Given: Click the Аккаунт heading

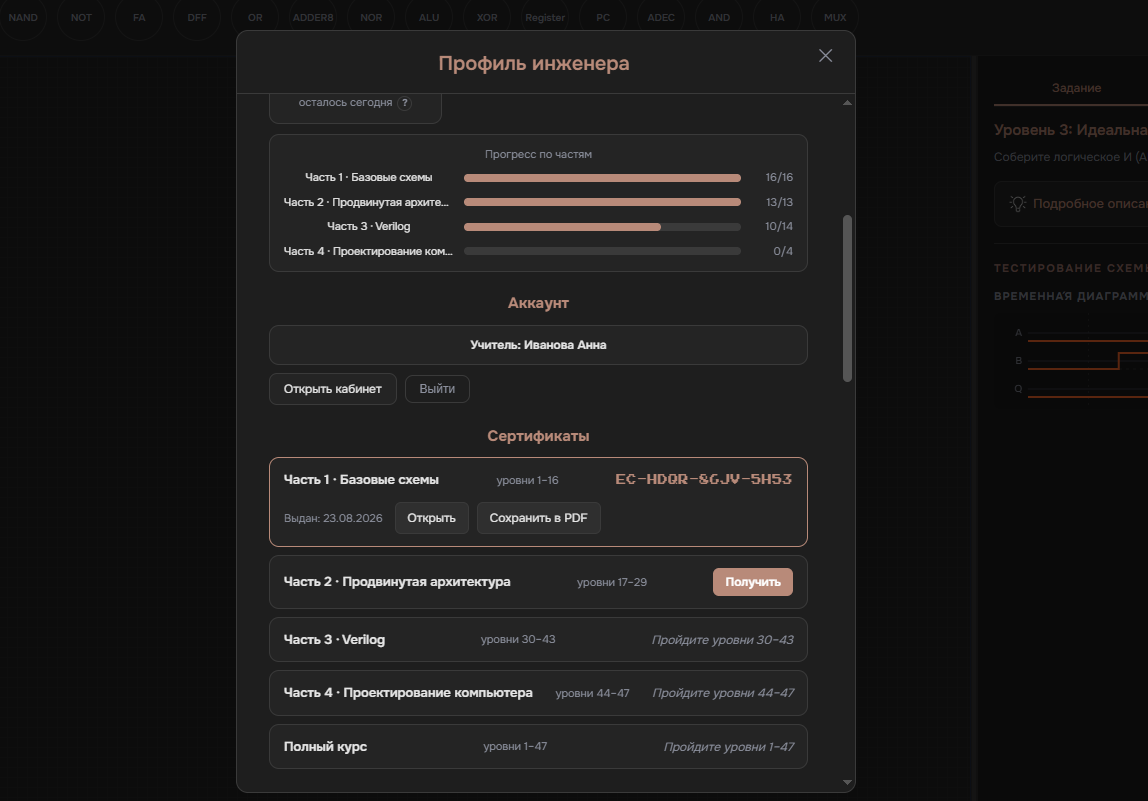Looking at the screenshot, I should point(538,303).
